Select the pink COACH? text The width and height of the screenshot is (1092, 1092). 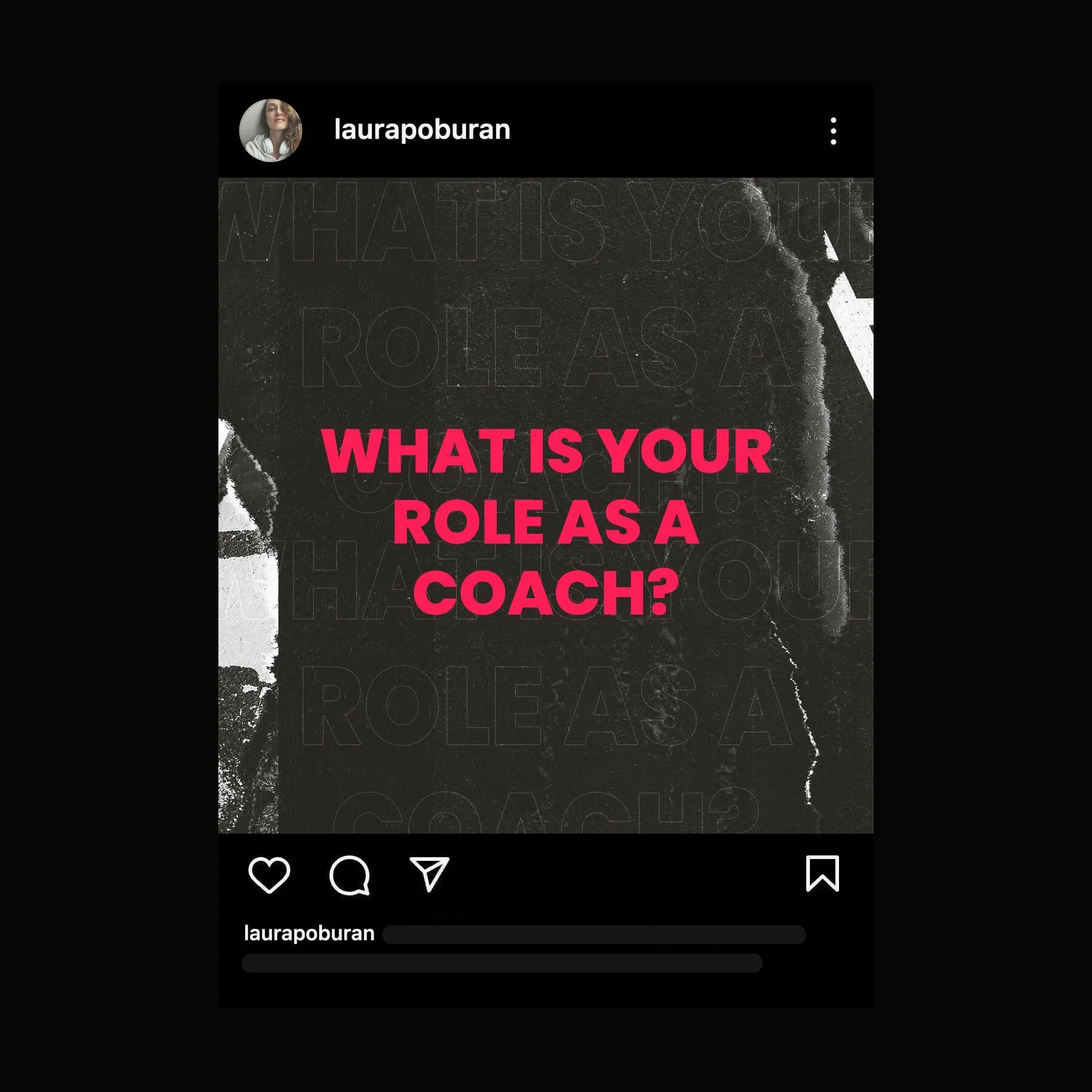[x=546, y=592]
